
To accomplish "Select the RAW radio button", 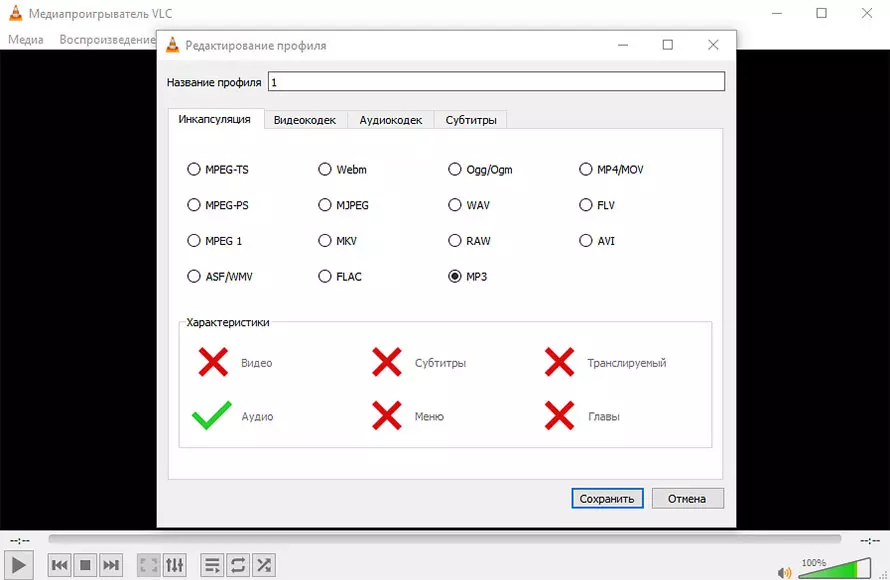I will pyautogui.click(x=455, y=241).
